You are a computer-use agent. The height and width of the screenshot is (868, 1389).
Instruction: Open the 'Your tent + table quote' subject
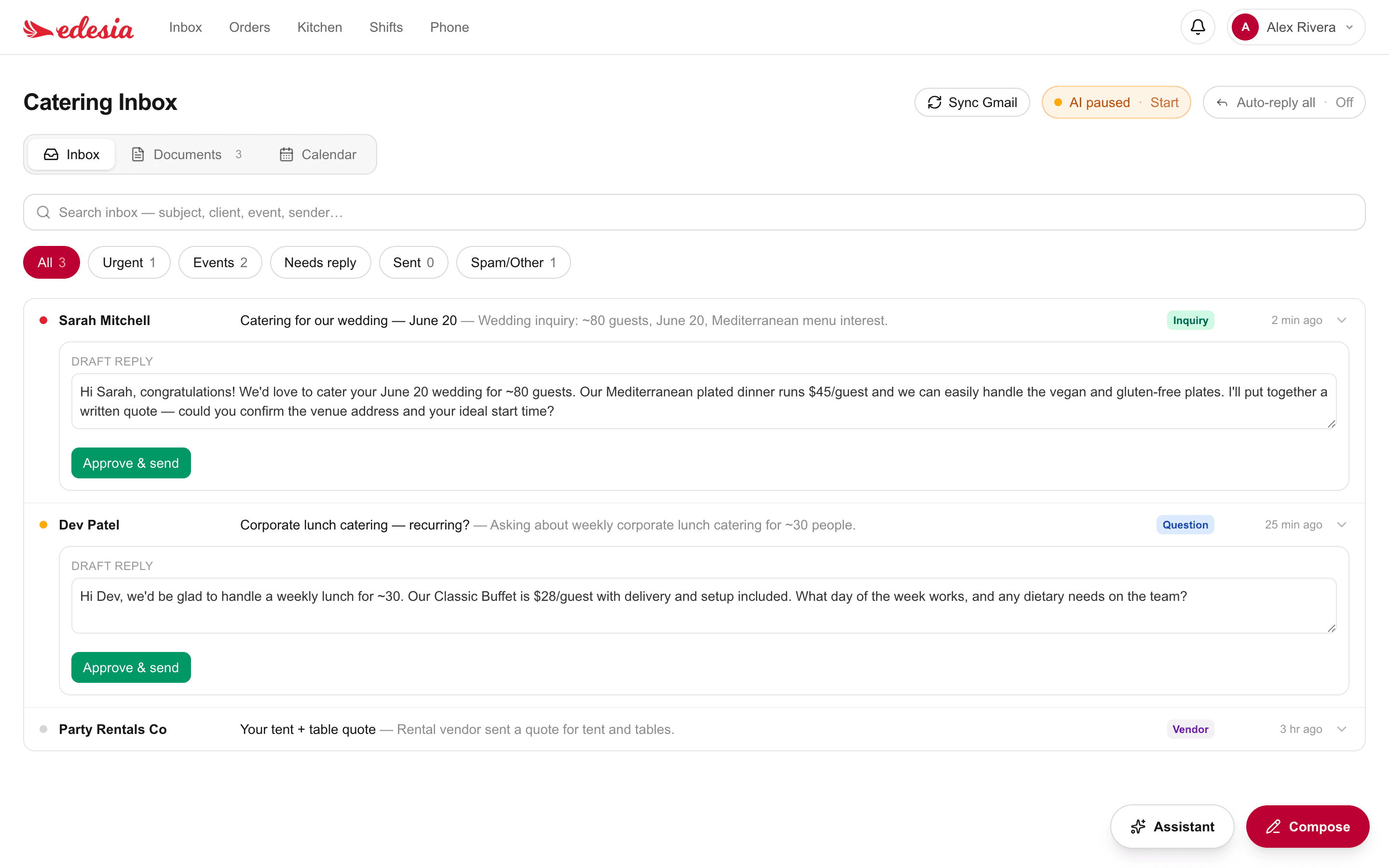pos(308,729)
